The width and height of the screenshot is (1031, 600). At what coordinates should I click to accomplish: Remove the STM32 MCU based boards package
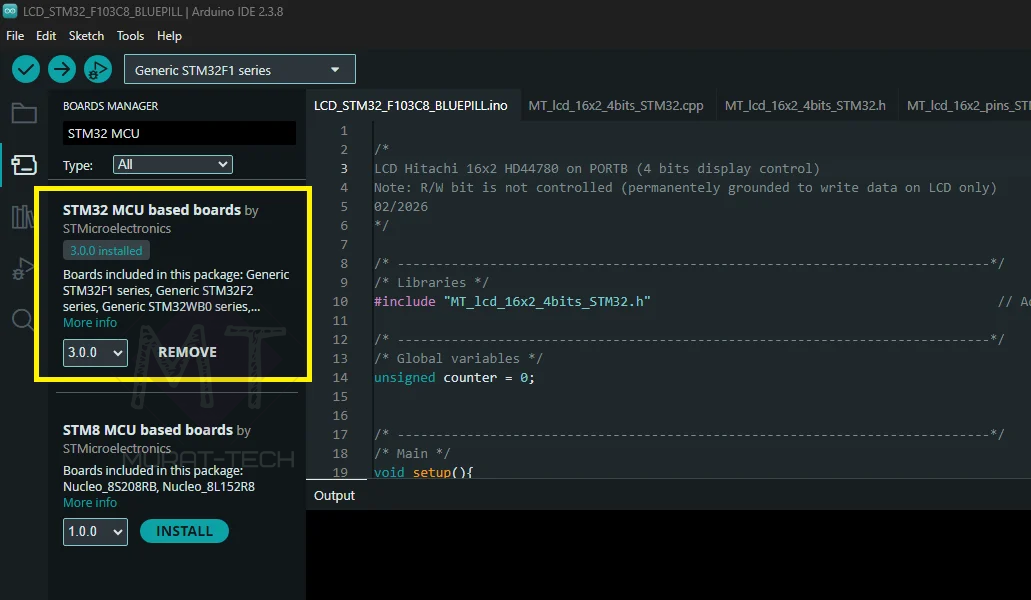pyautogui.click(x=187, y=352)
